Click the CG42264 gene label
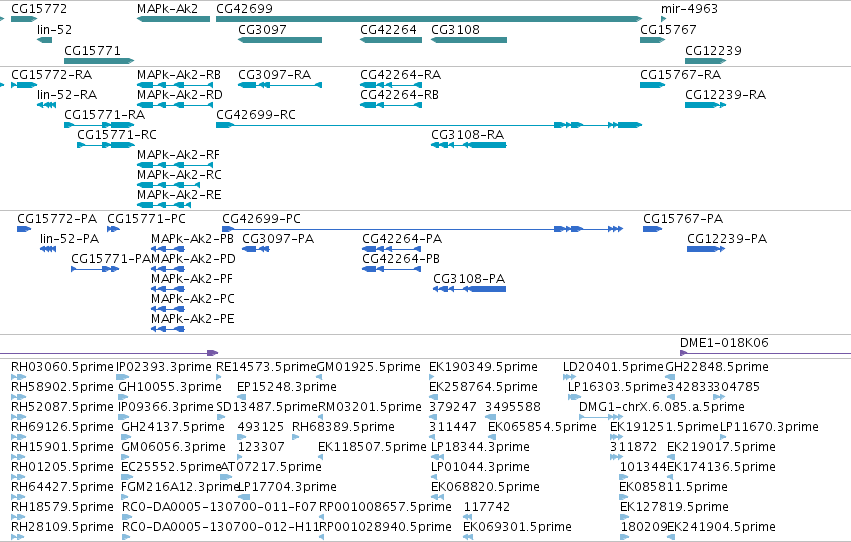The image size is (851, 542). pyautogui.click(x=388, y=29)
